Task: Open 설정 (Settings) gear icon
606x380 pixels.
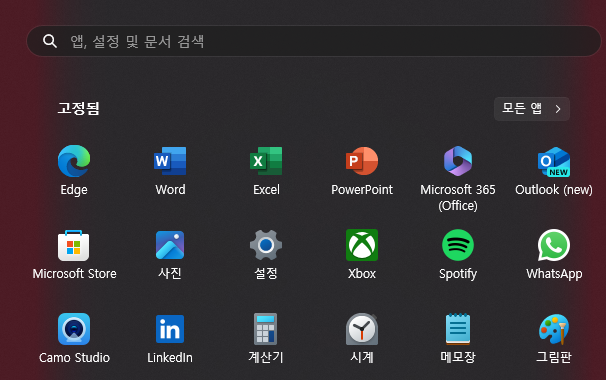Action: pyautogui.click(x=266, y=245)
